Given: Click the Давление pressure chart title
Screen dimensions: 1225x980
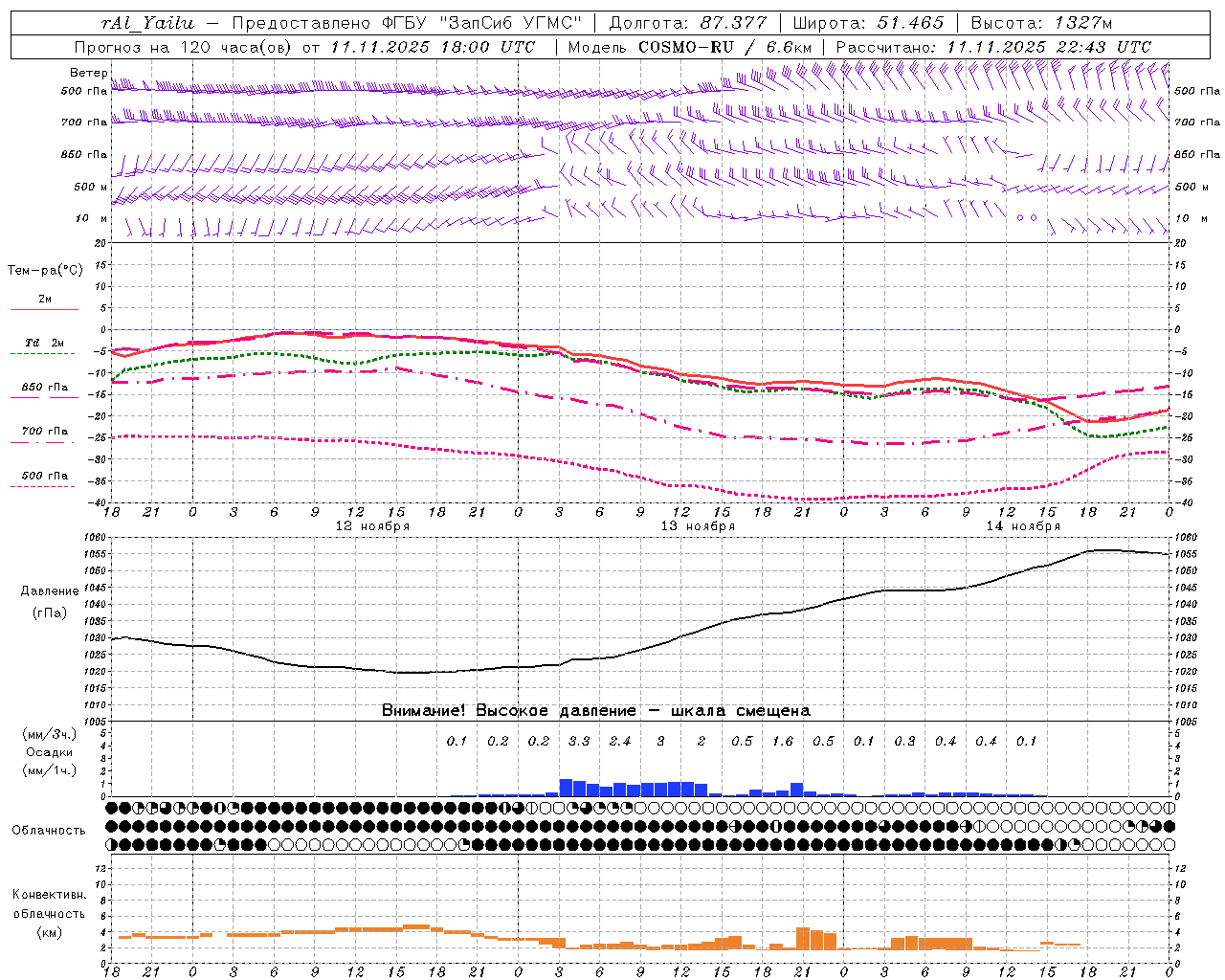Looking at the screenshot, I should 50,591.
